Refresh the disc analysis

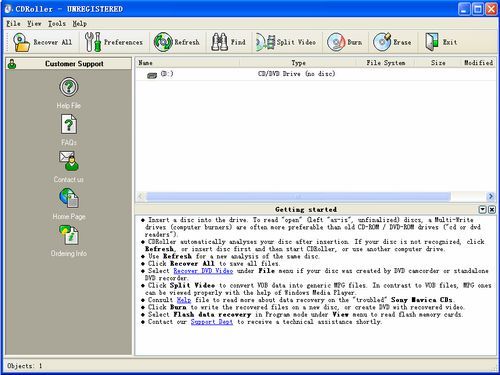pos(163,42)
